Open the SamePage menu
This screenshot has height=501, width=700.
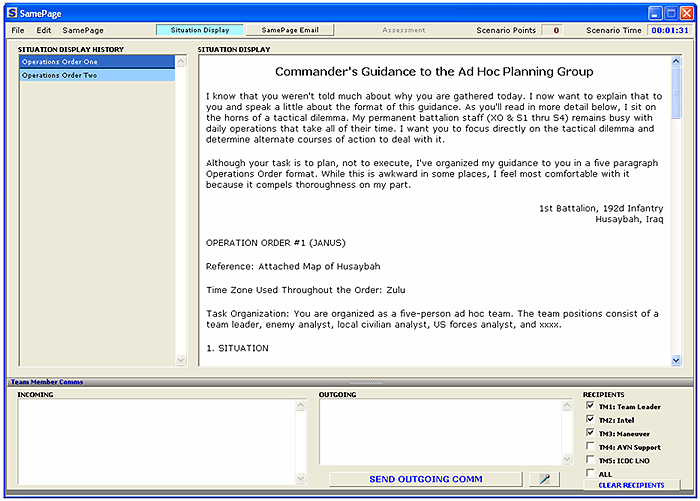point(82,31)
